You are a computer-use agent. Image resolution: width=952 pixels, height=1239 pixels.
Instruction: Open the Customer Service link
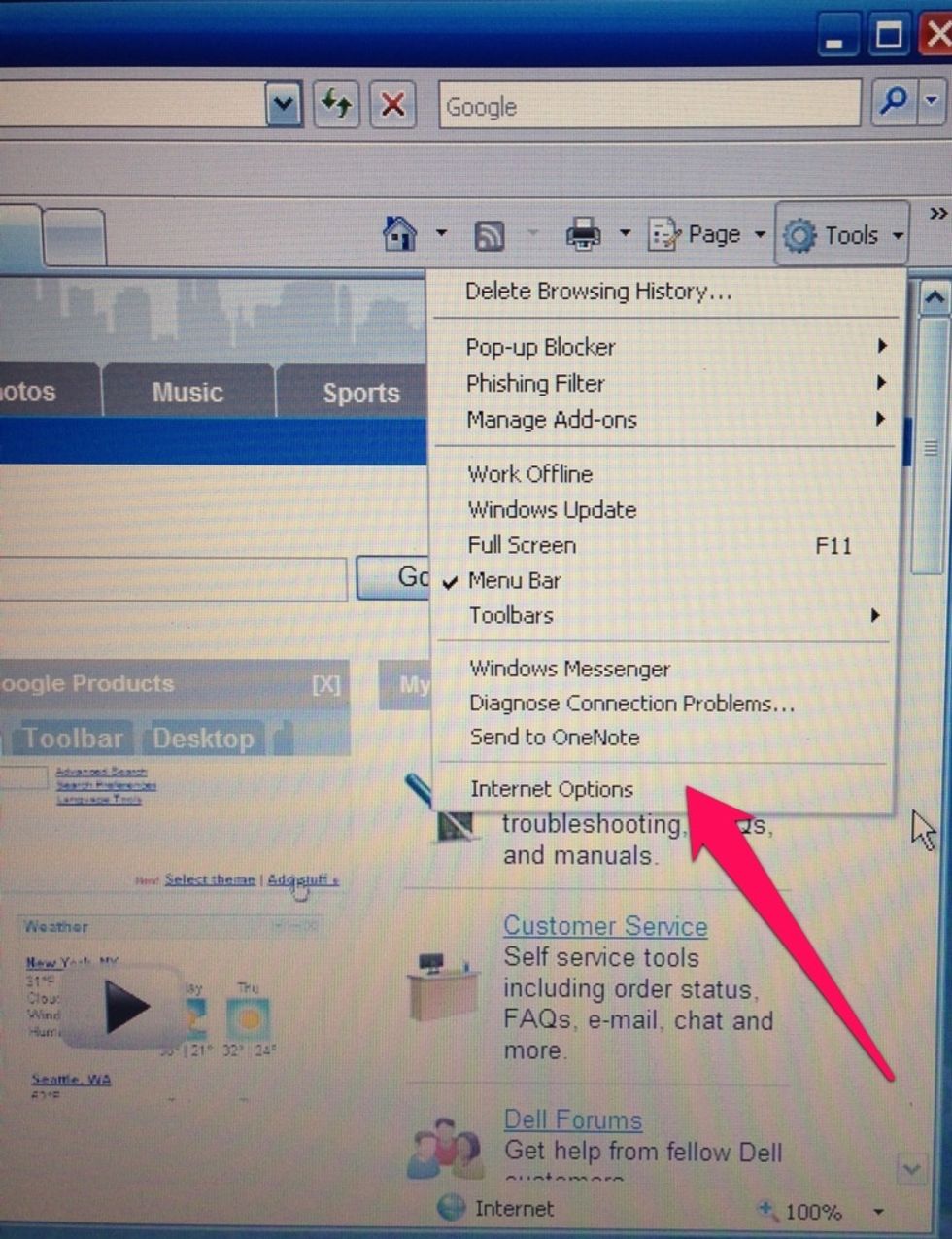coord(605,926)
